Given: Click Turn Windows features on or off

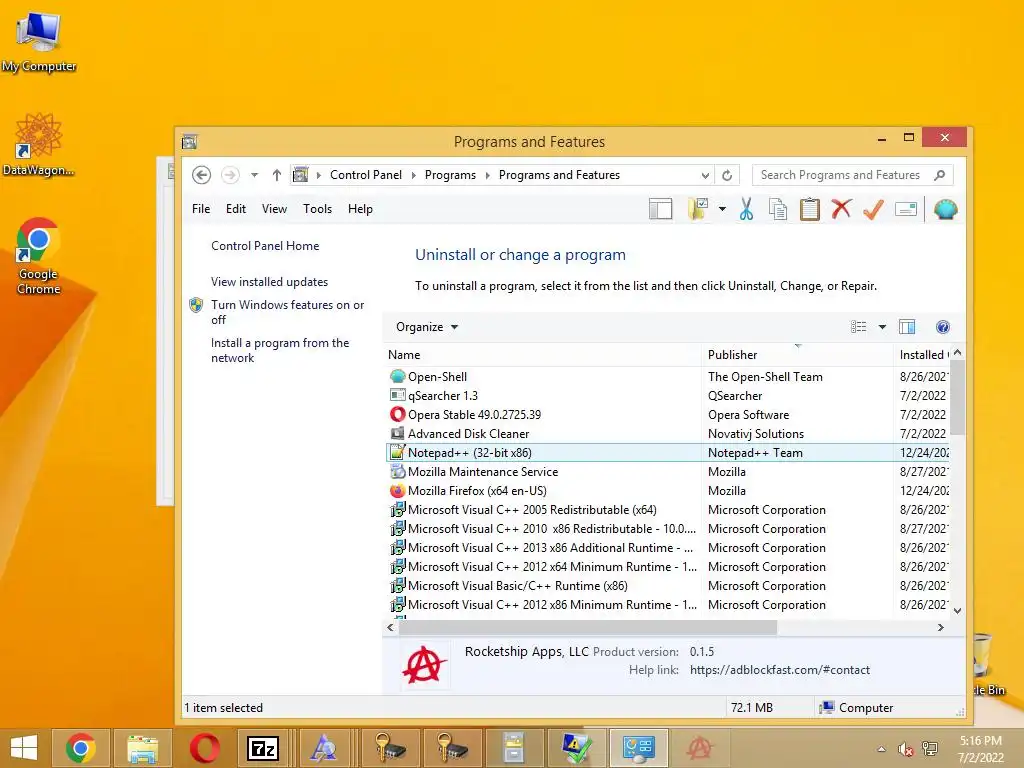Looking at the screenshot, I should (x=287, y=312).
